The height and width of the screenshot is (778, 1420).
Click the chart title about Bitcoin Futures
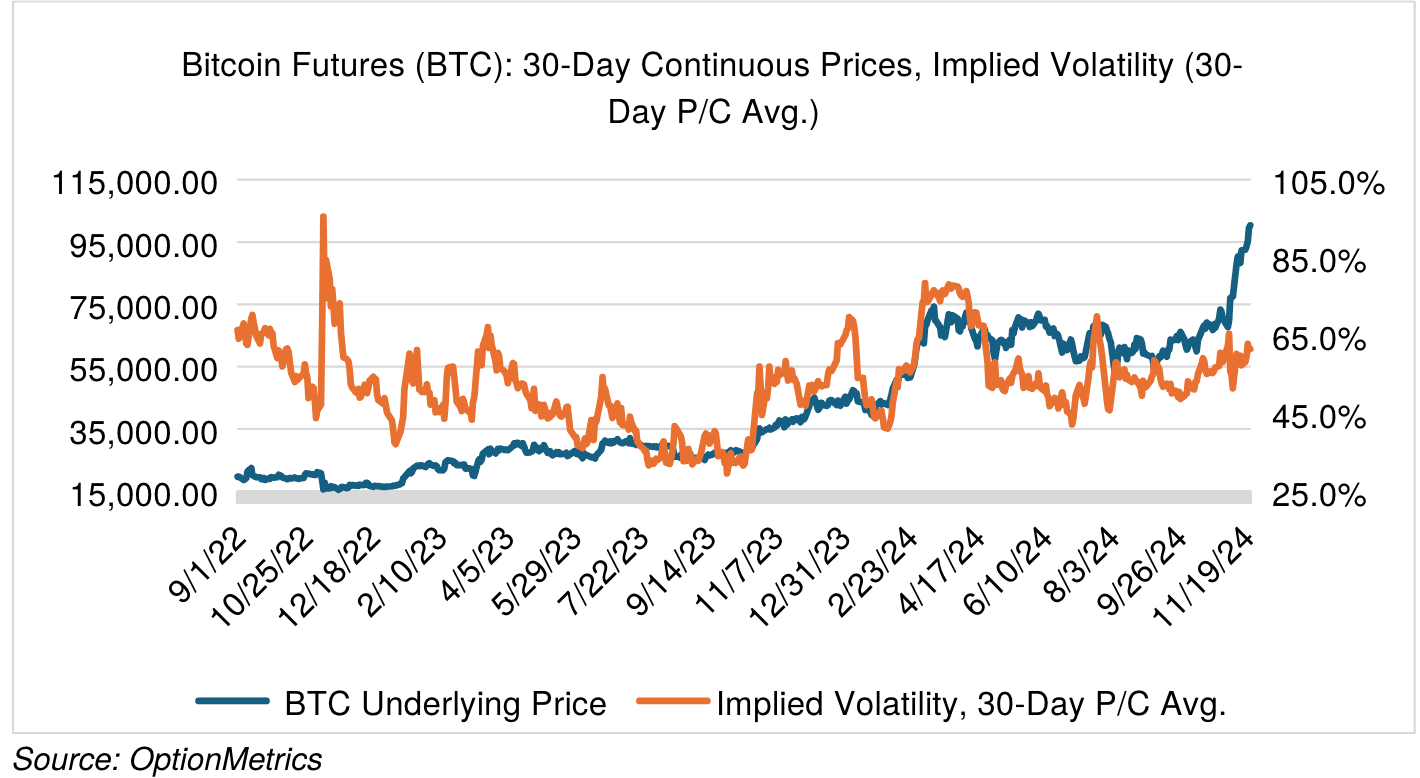711,90
